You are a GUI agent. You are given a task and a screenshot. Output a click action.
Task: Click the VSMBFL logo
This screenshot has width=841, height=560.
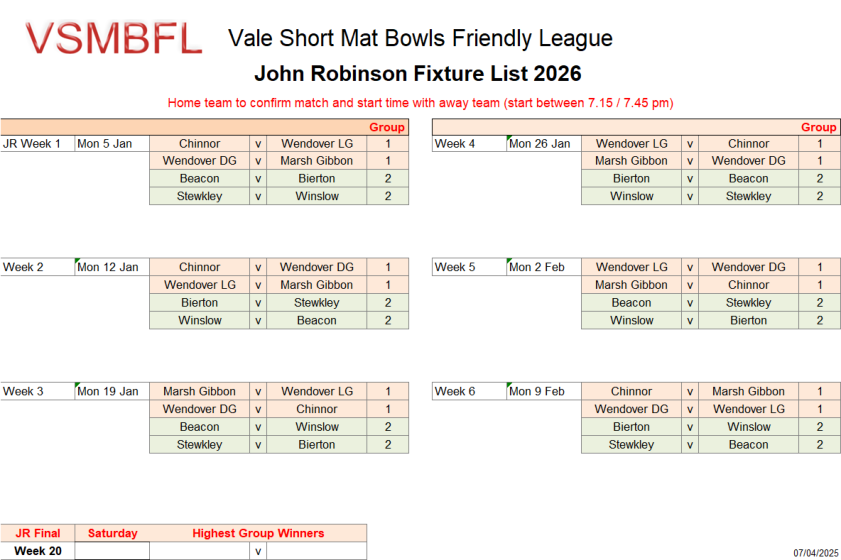(113, 39)
